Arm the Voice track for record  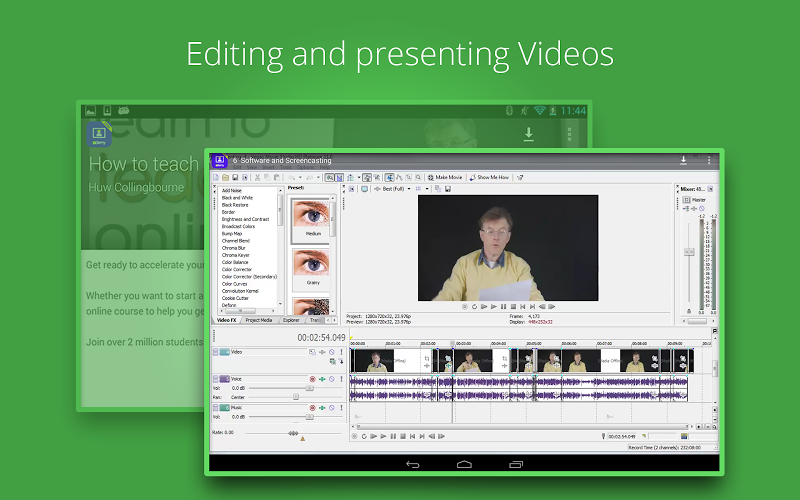point(312,379)
